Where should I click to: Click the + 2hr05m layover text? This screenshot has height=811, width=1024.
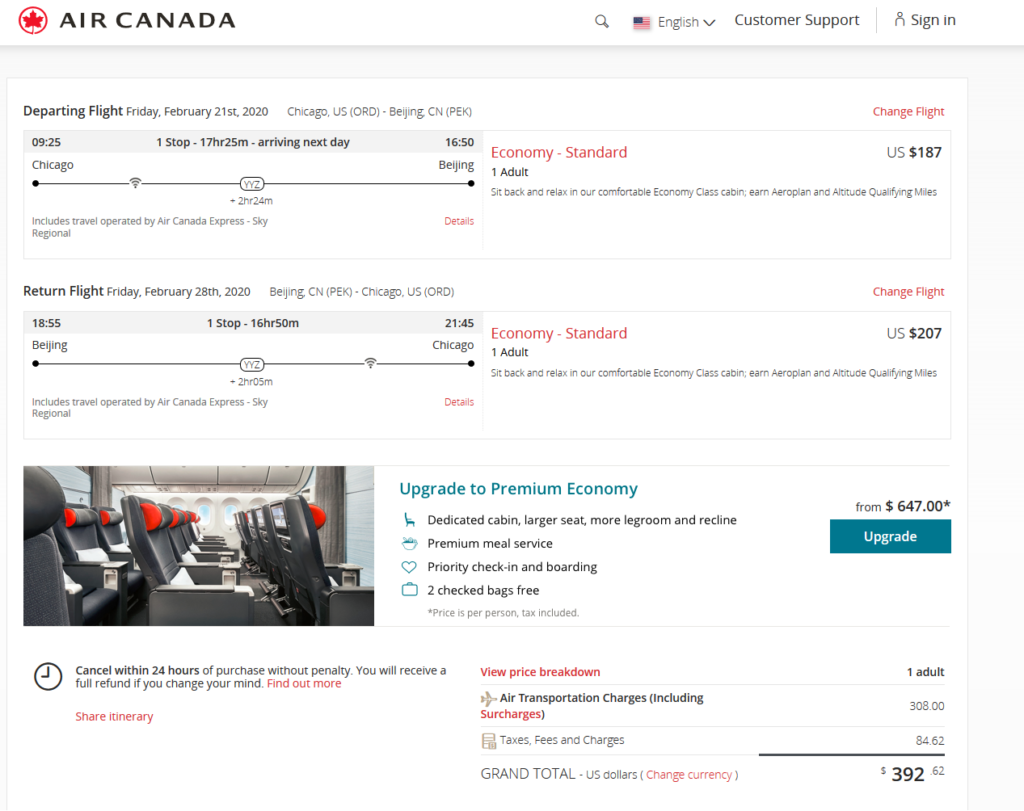point(251,382)
